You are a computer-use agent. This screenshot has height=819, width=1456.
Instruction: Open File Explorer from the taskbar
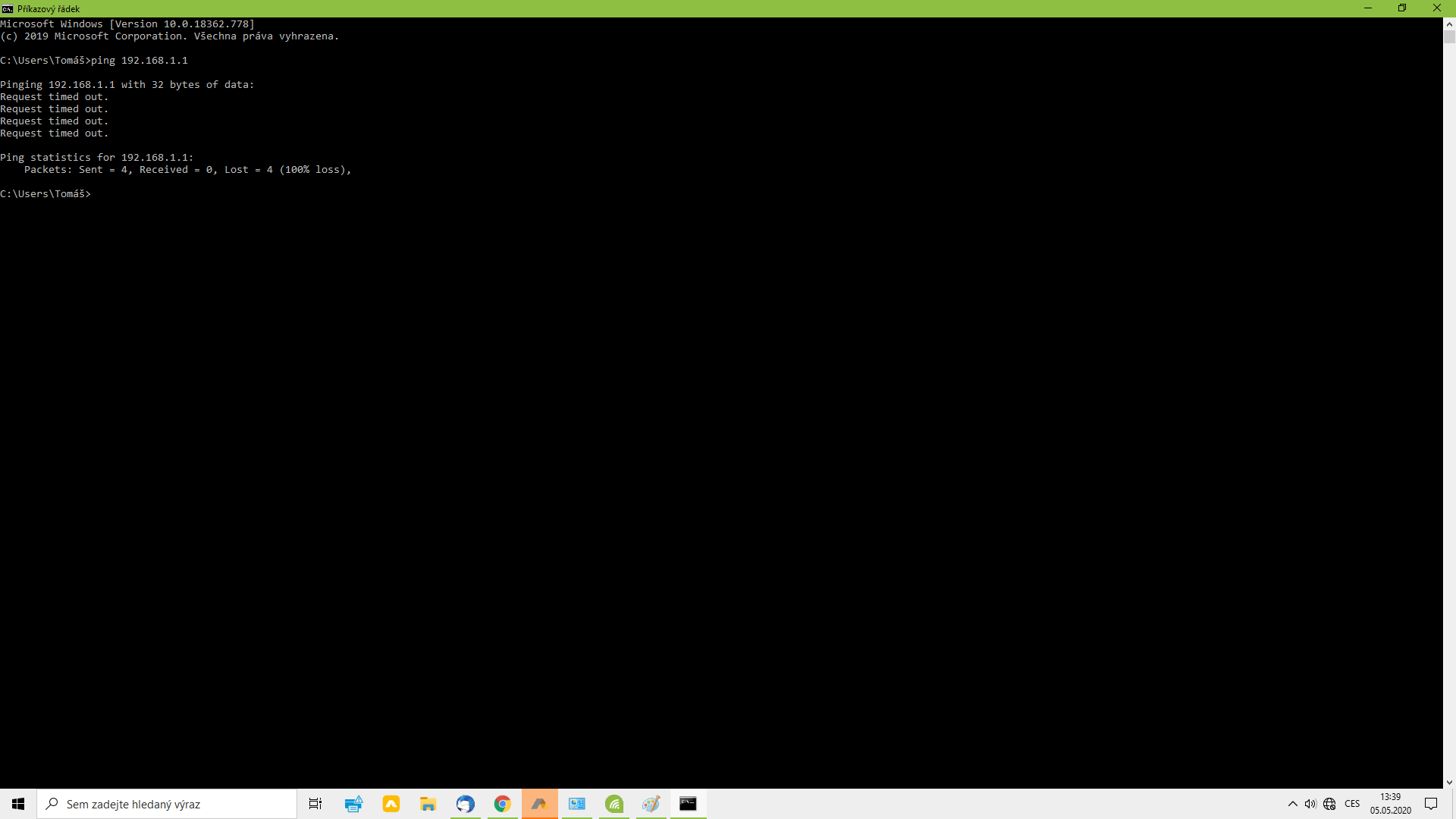click(x=428, y=804)
